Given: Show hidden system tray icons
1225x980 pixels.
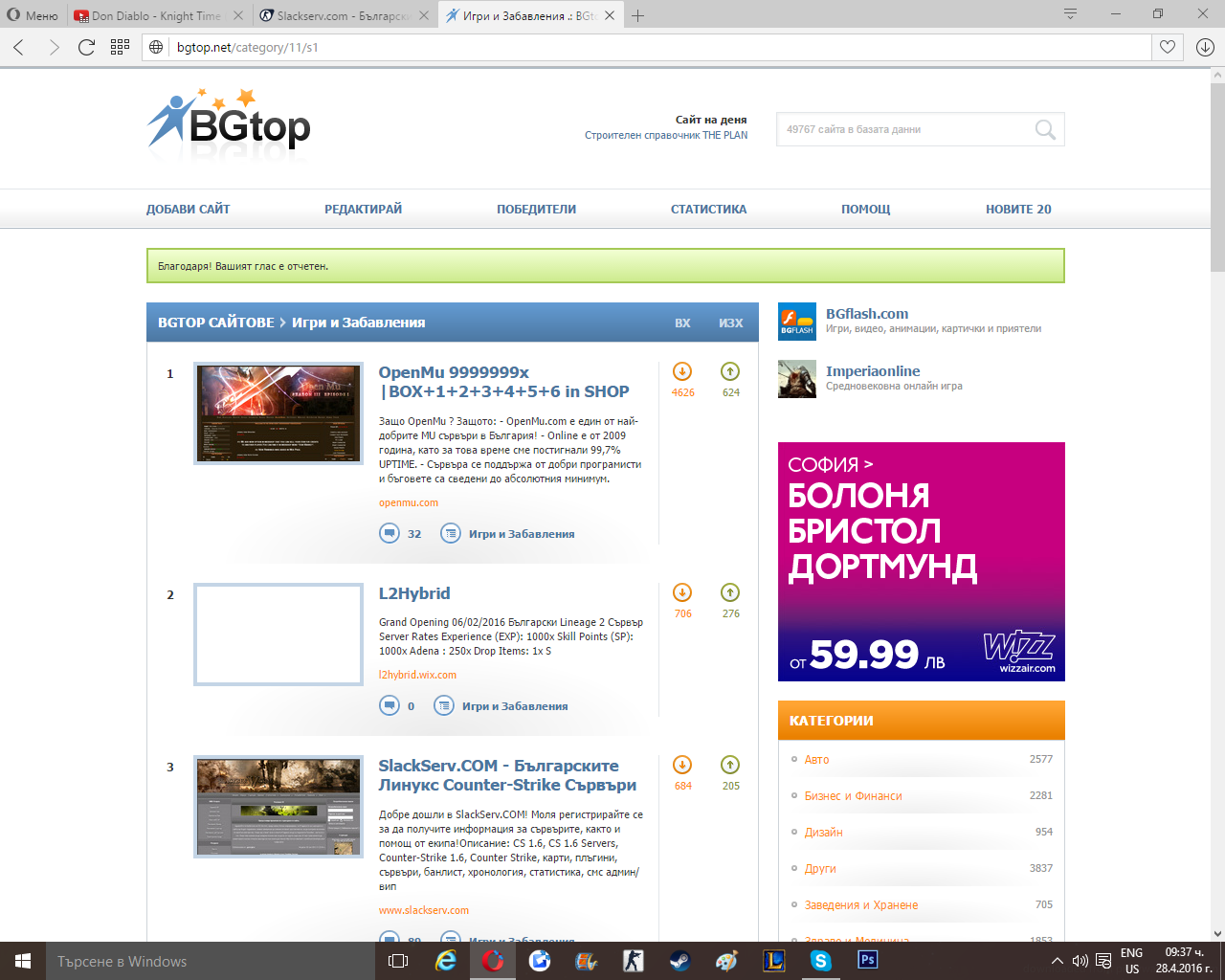Looking at the screenshot, I should [1057, 961].
